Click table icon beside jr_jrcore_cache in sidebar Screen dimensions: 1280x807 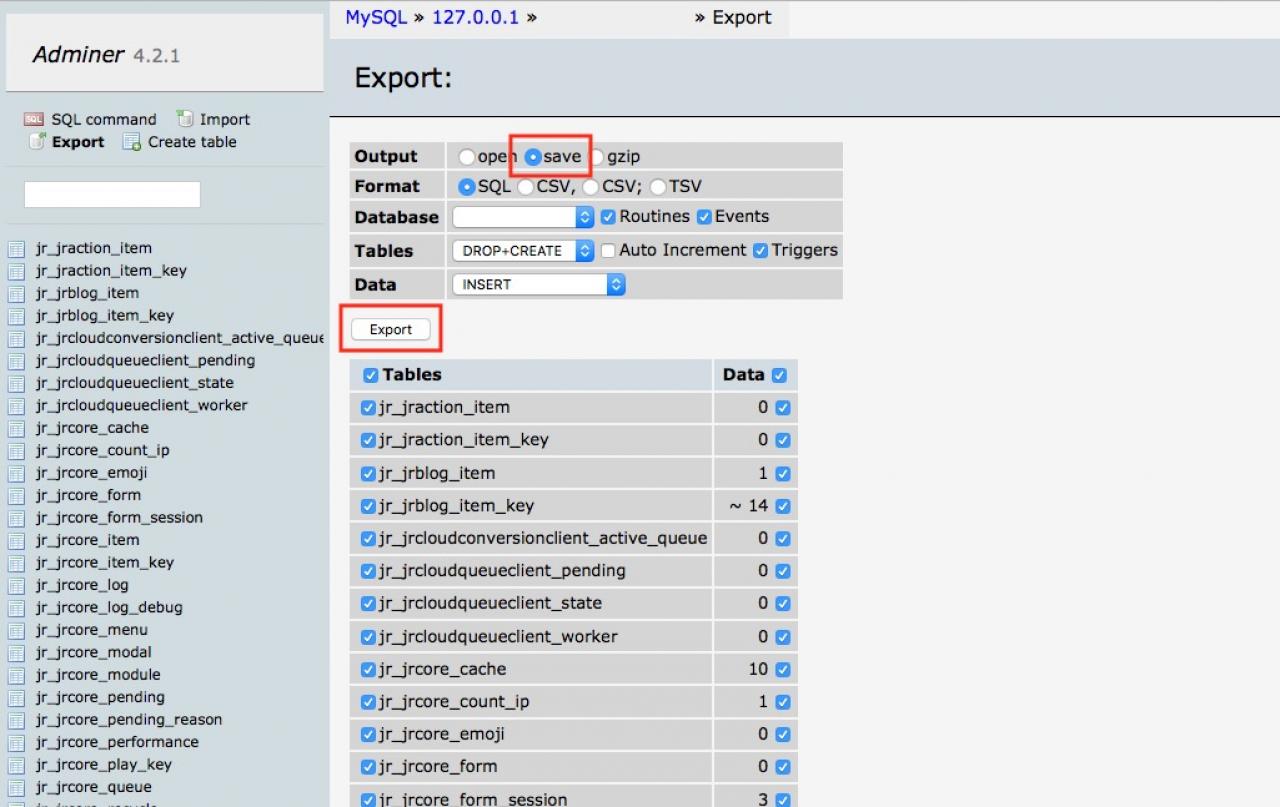click(x=16, y=428)
